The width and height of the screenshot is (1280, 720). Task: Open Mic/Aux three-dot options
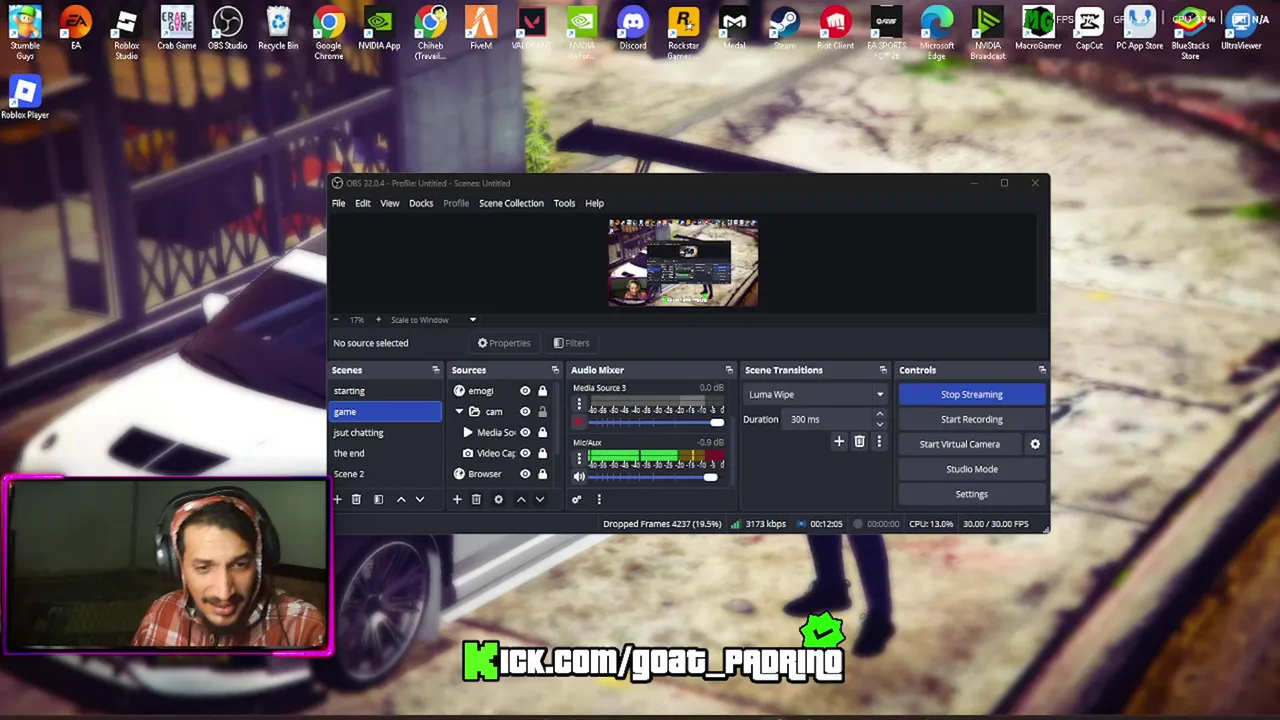click(579, 459)
